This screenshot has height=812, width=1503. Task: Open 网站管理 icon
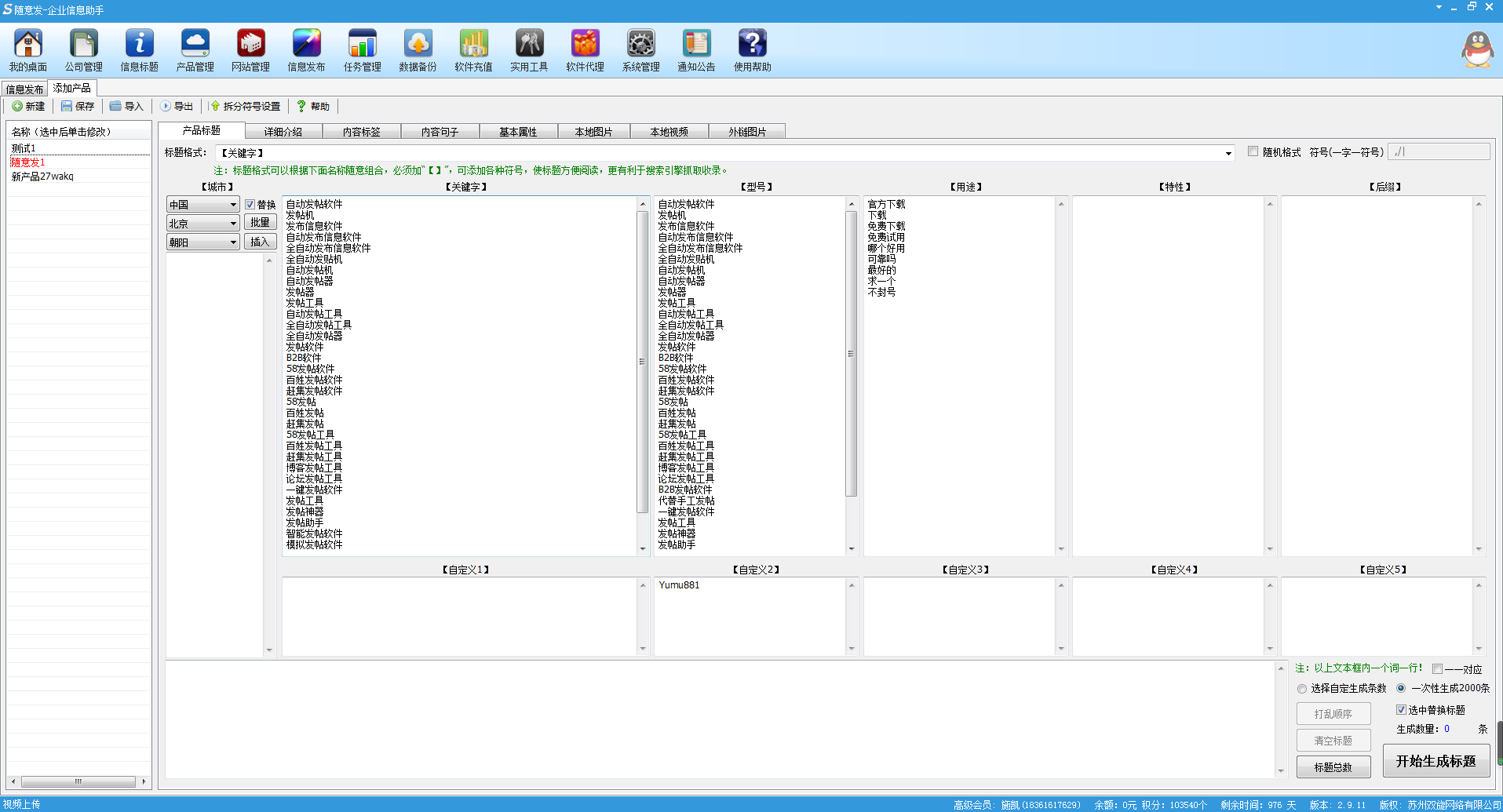[251, 50]
